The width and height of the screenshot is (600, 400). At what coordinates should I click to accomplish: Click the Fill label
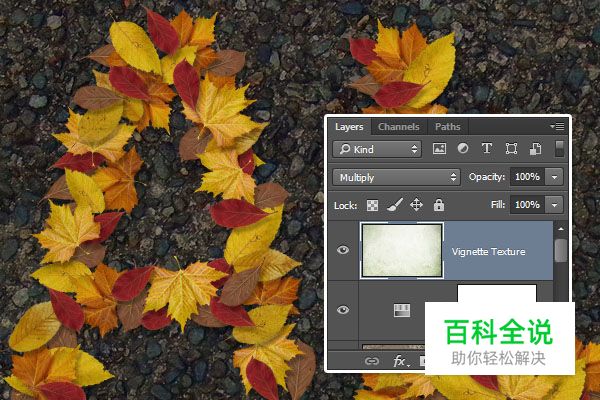coord(498,205)
